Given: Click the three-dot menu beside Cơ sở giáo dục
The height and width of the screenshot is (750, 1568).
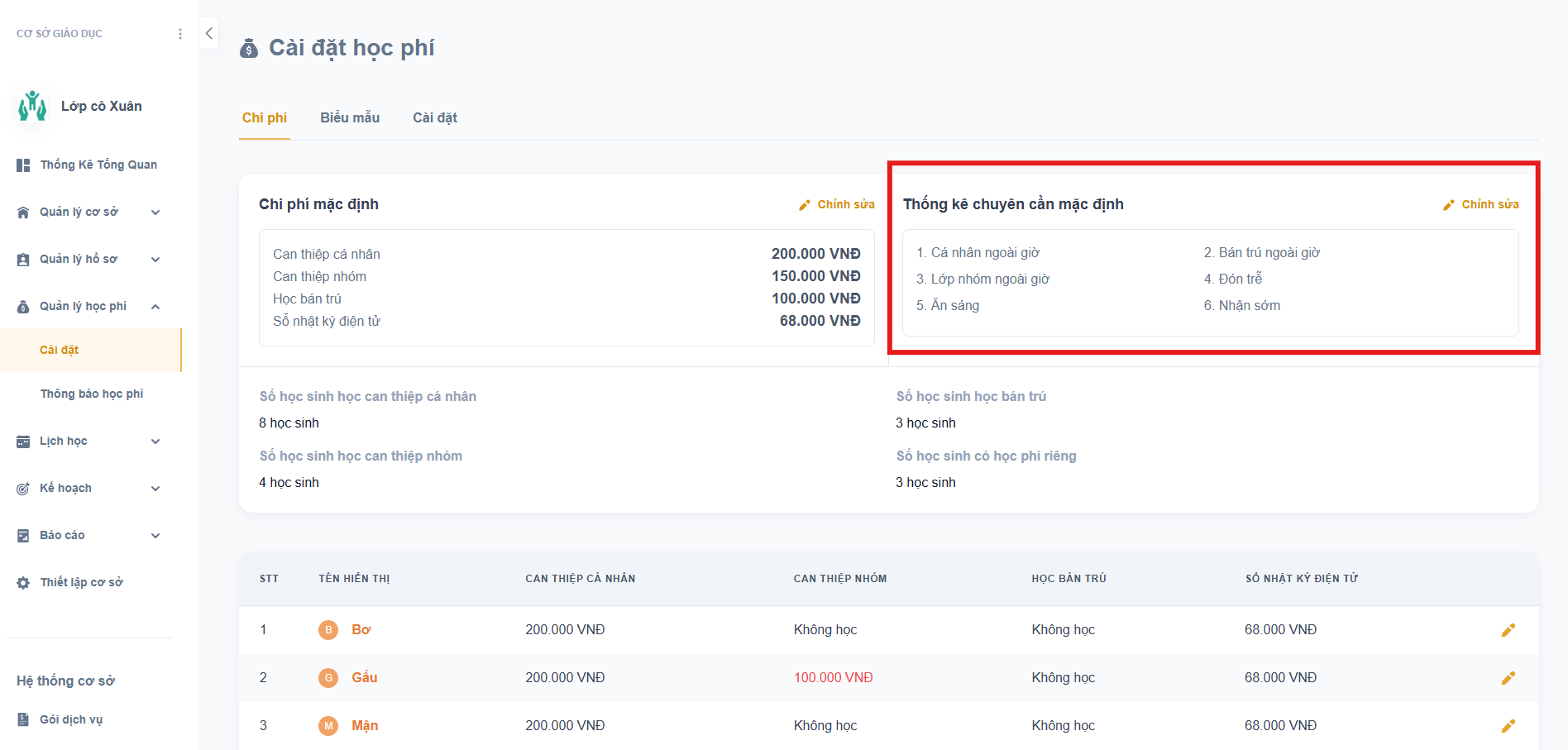Looking at the screenshot, I should [180, 34].
